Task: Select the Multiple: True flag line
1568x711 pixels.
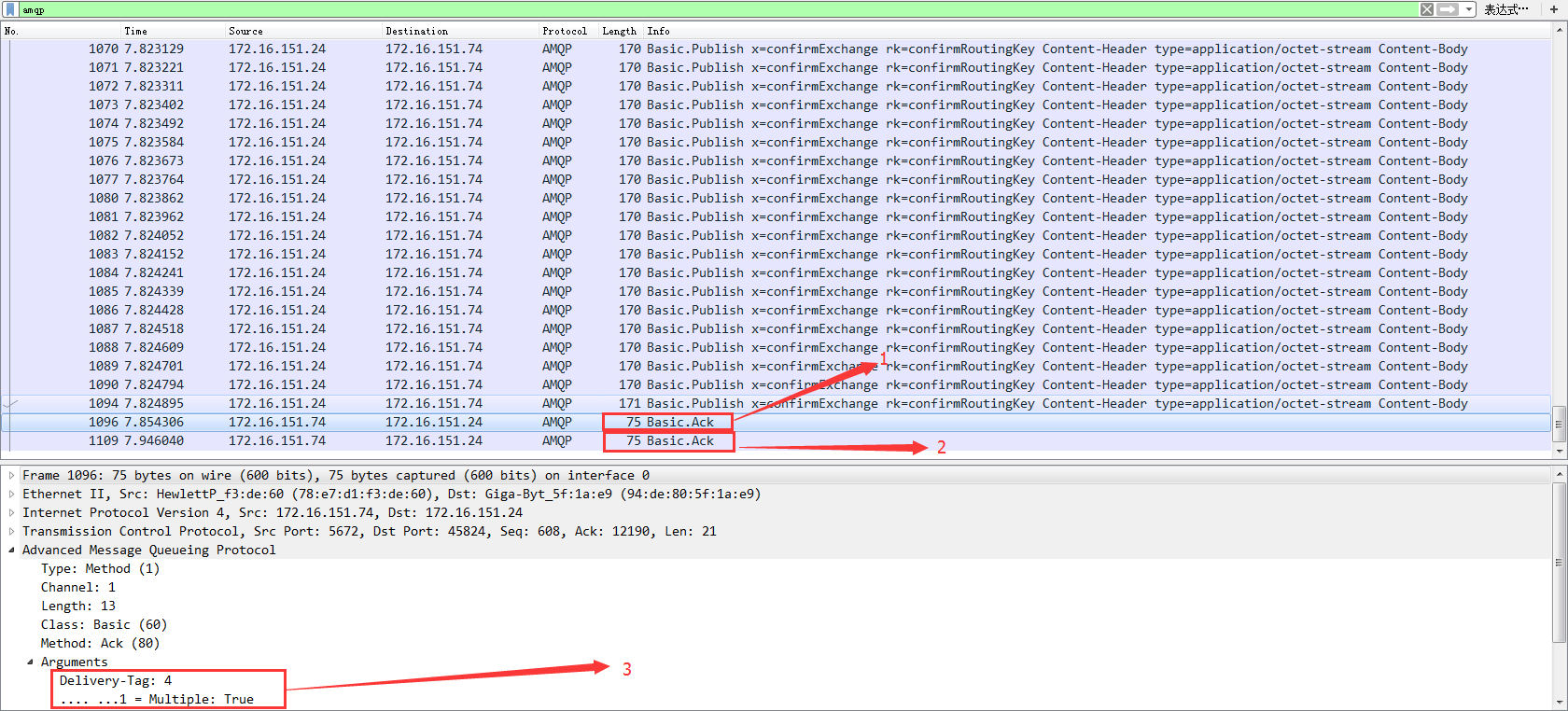Action: click(157, 699)
